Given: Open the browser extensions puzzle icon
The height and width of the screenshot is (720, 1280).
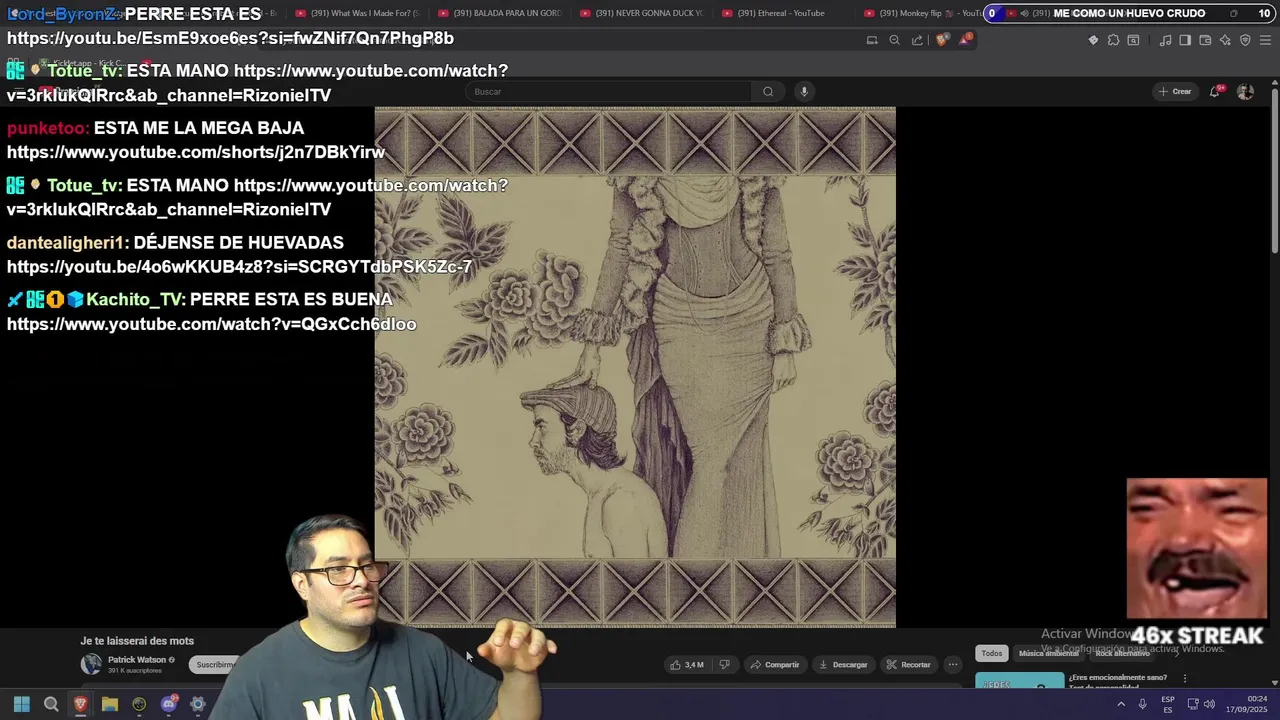Looking at the screenshot, I should pos(1113,40).
